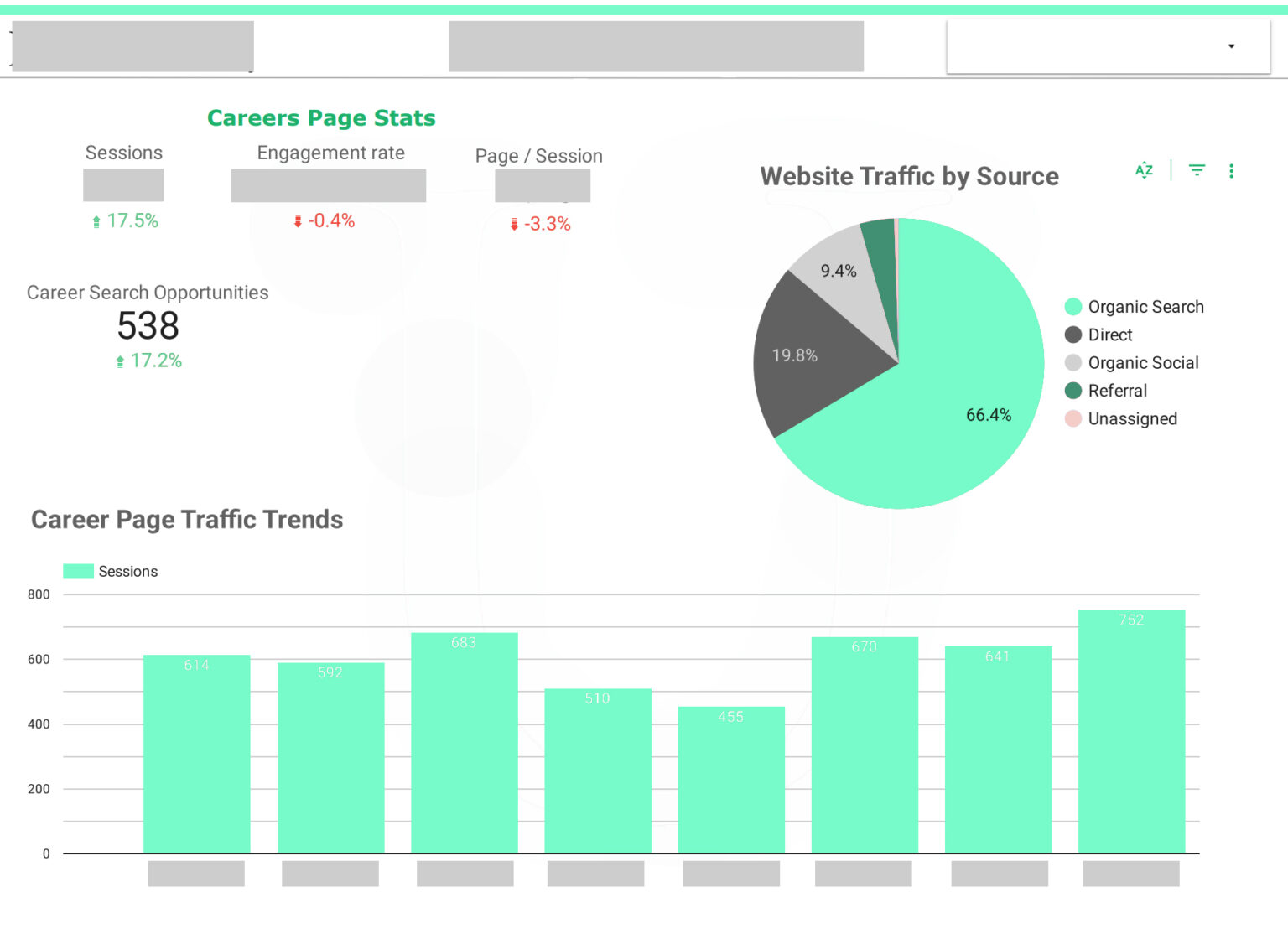Image resolution: width=1288 pixels, height=939 pixels.
Task: Click the 17.5% sessions change
Action: (125, 220)
